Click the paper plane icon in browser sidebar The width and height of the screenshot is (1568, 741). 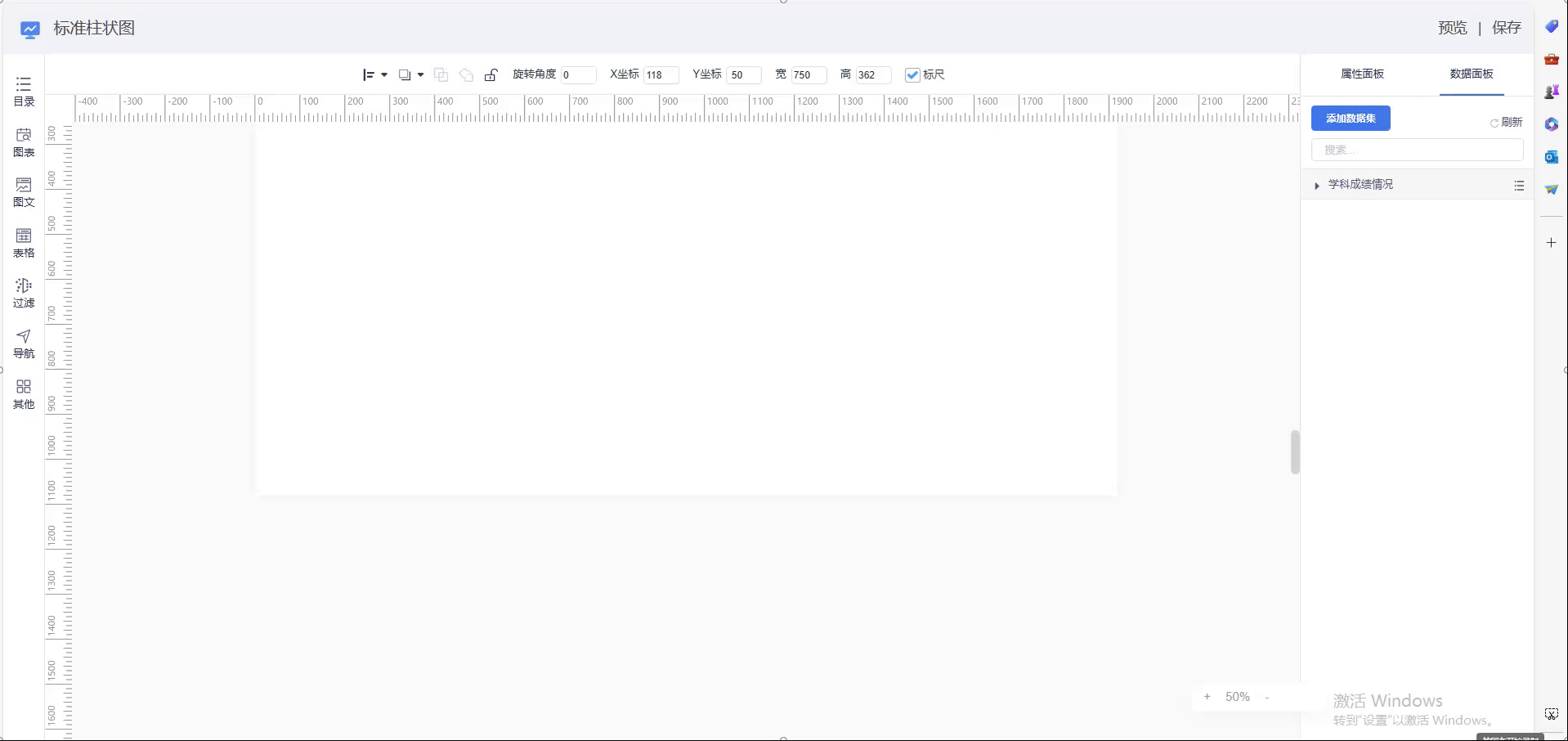[x=1551, y=190]
